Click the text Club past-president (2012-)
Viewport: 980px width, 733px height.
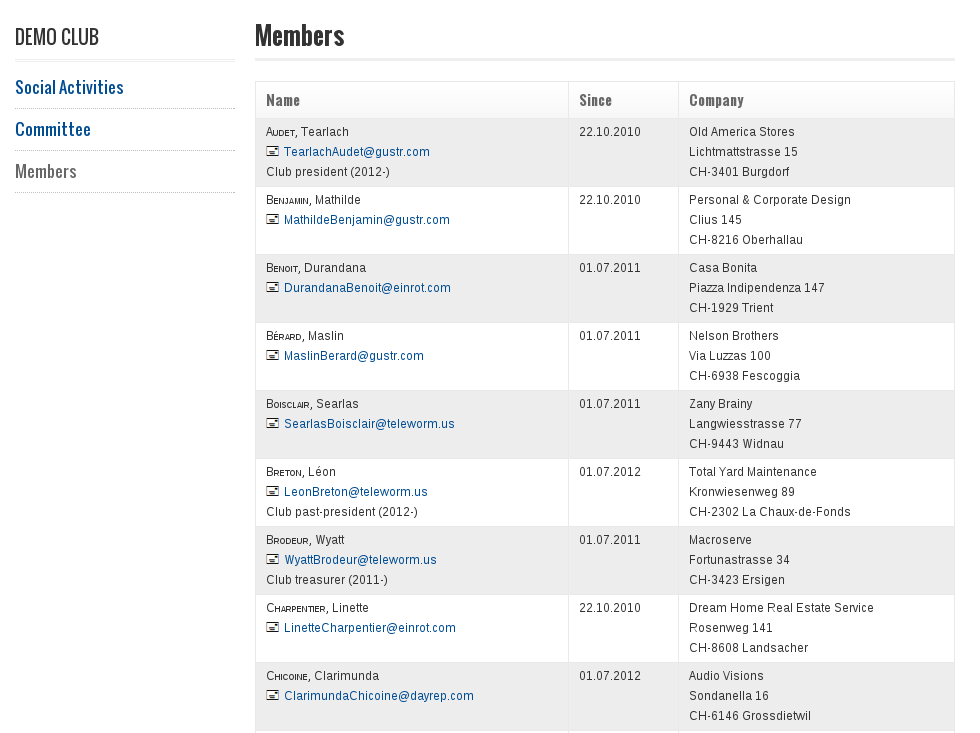pyautogui.click(x=342, y=512)
